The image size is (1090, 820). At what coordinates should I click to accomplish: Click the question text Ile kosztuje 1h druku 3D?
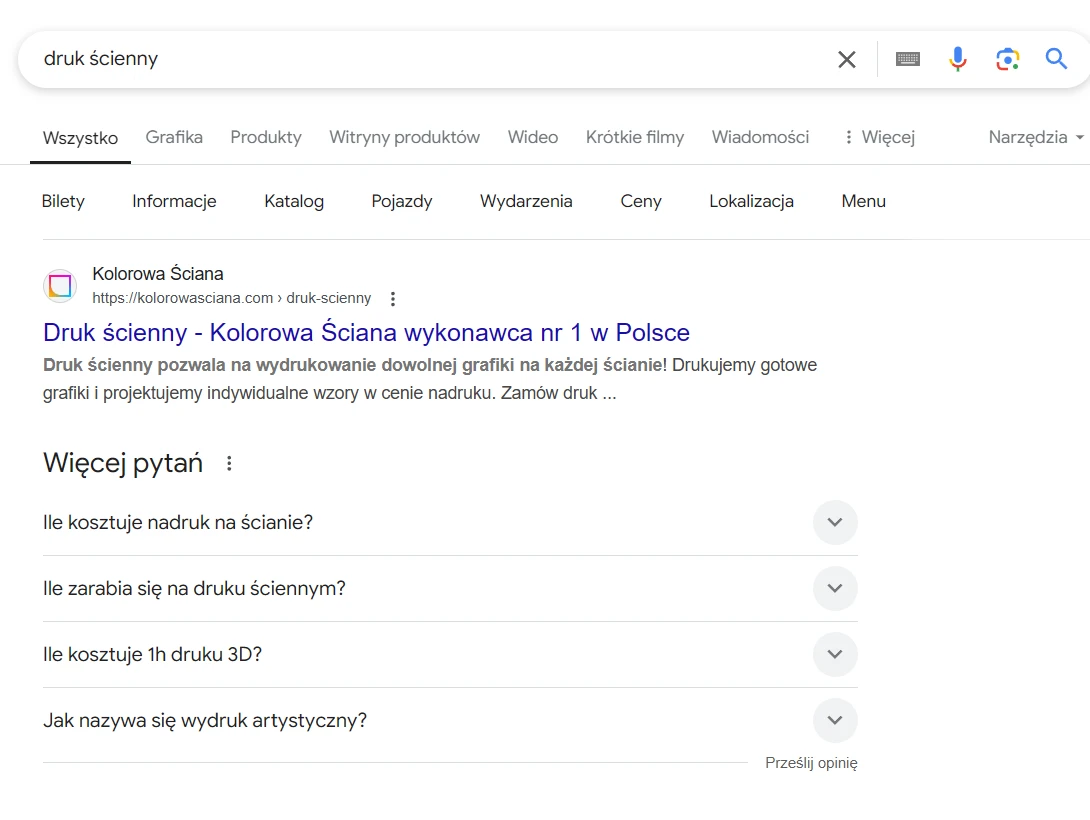coord(152,655)
